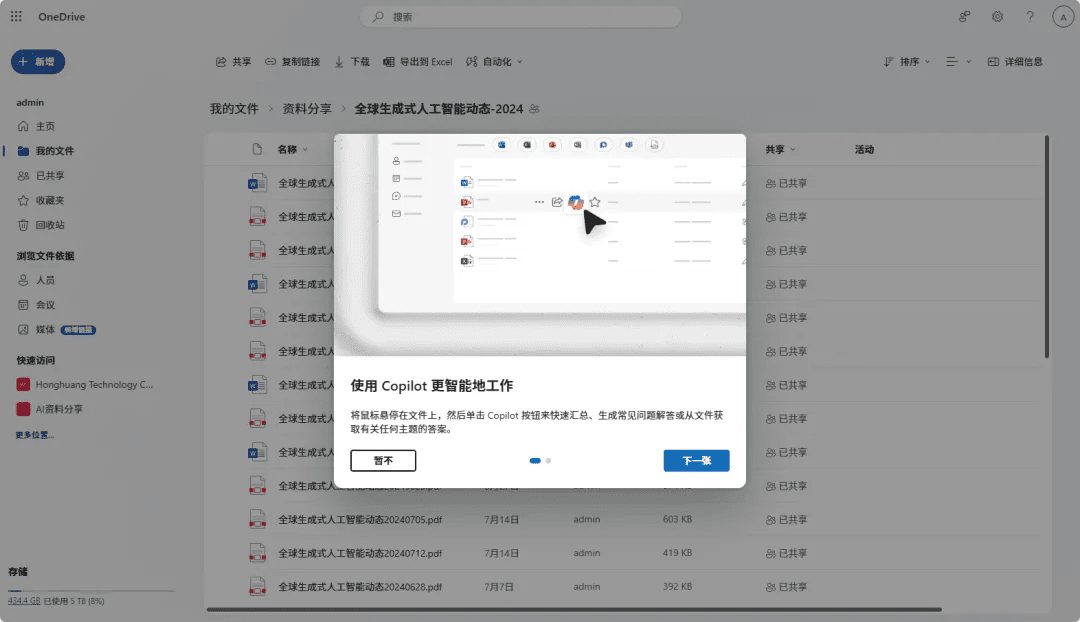Image resolution: width=1080 pixels, height=622 pixels.
Task: Select 我的文件 in the sidebar
Action: [45, 151]
